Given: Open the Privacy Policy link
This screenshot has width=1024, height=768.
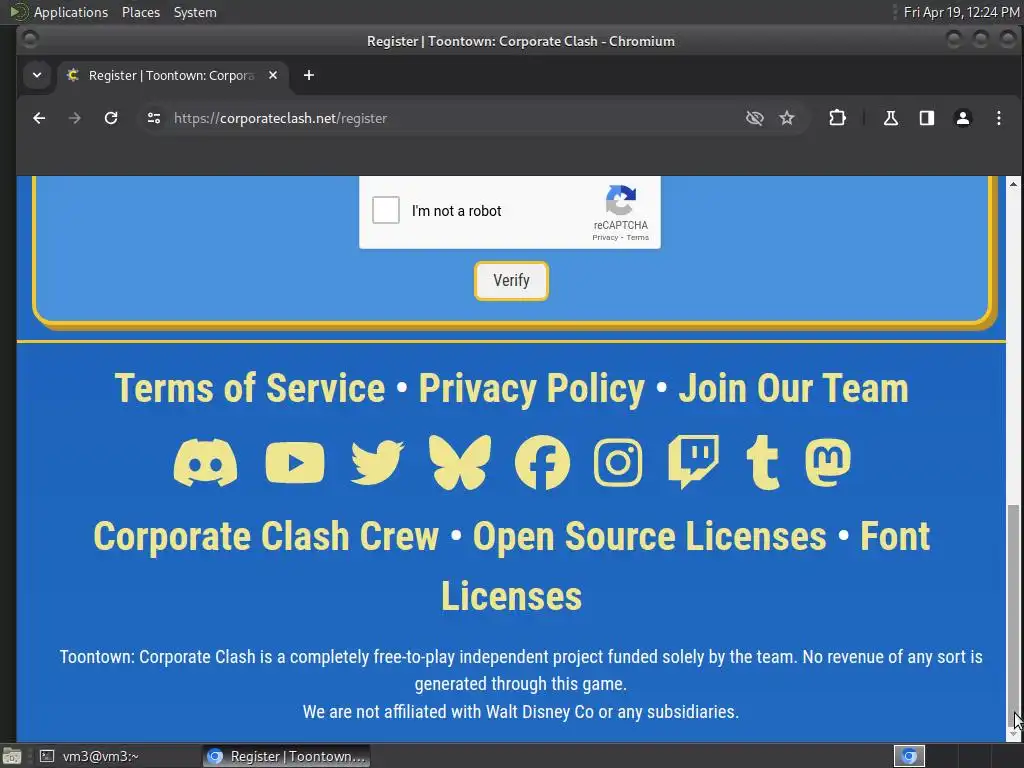Looking at the screenshot, I should [x=532, y=389].
